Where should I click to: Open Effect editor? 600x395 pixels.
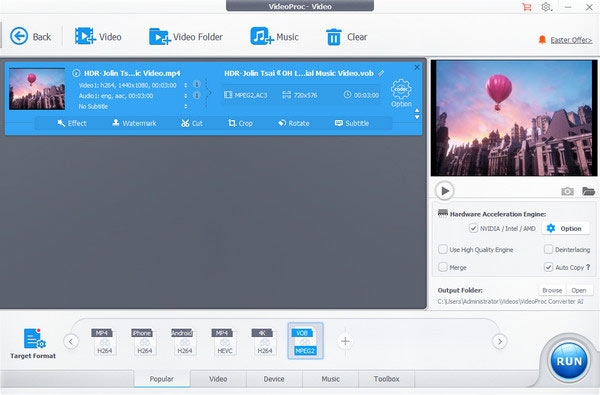(x=72, y=123)
